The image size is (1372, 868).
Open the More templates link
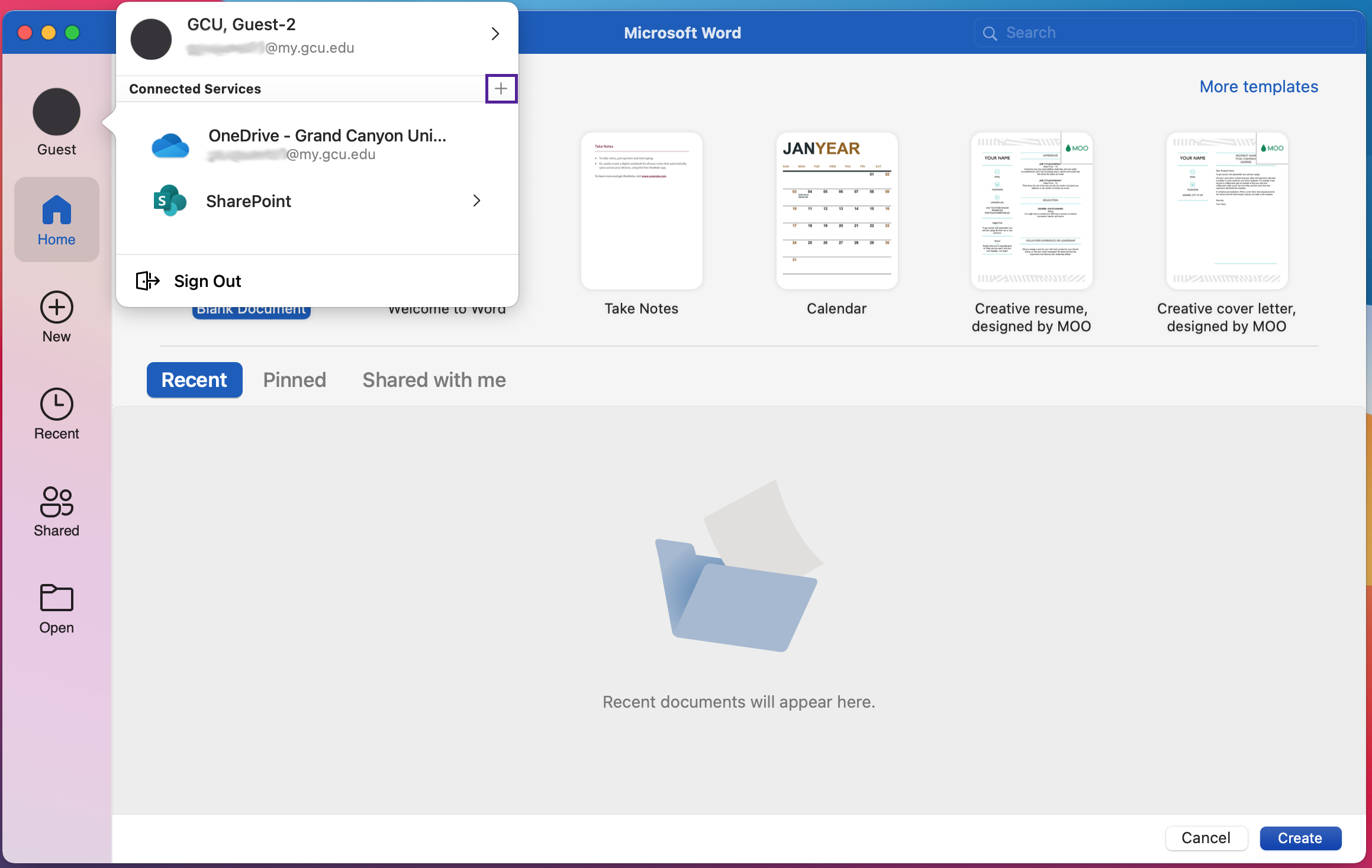tap(1259, 87)
